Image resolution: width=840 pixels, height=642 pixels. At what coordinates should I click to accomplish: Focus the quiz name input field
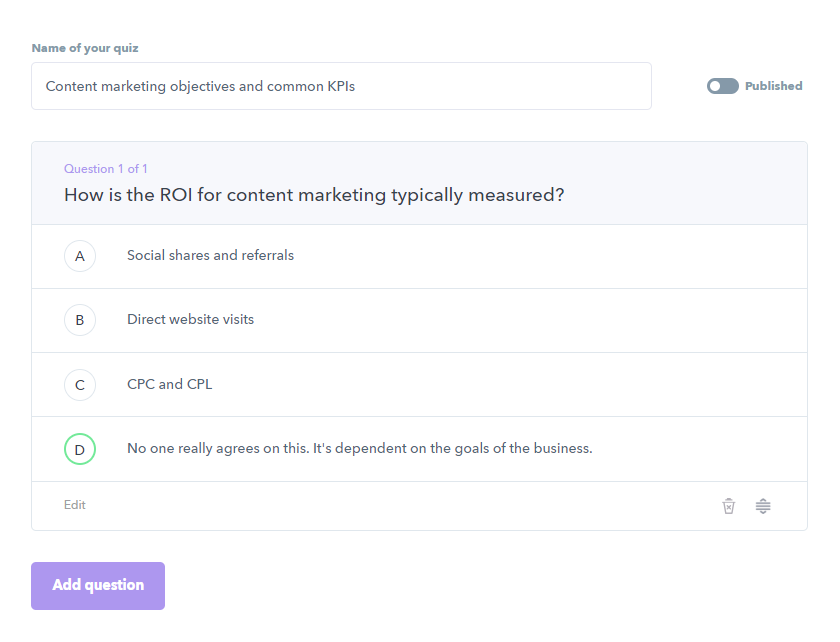point(341,86)
